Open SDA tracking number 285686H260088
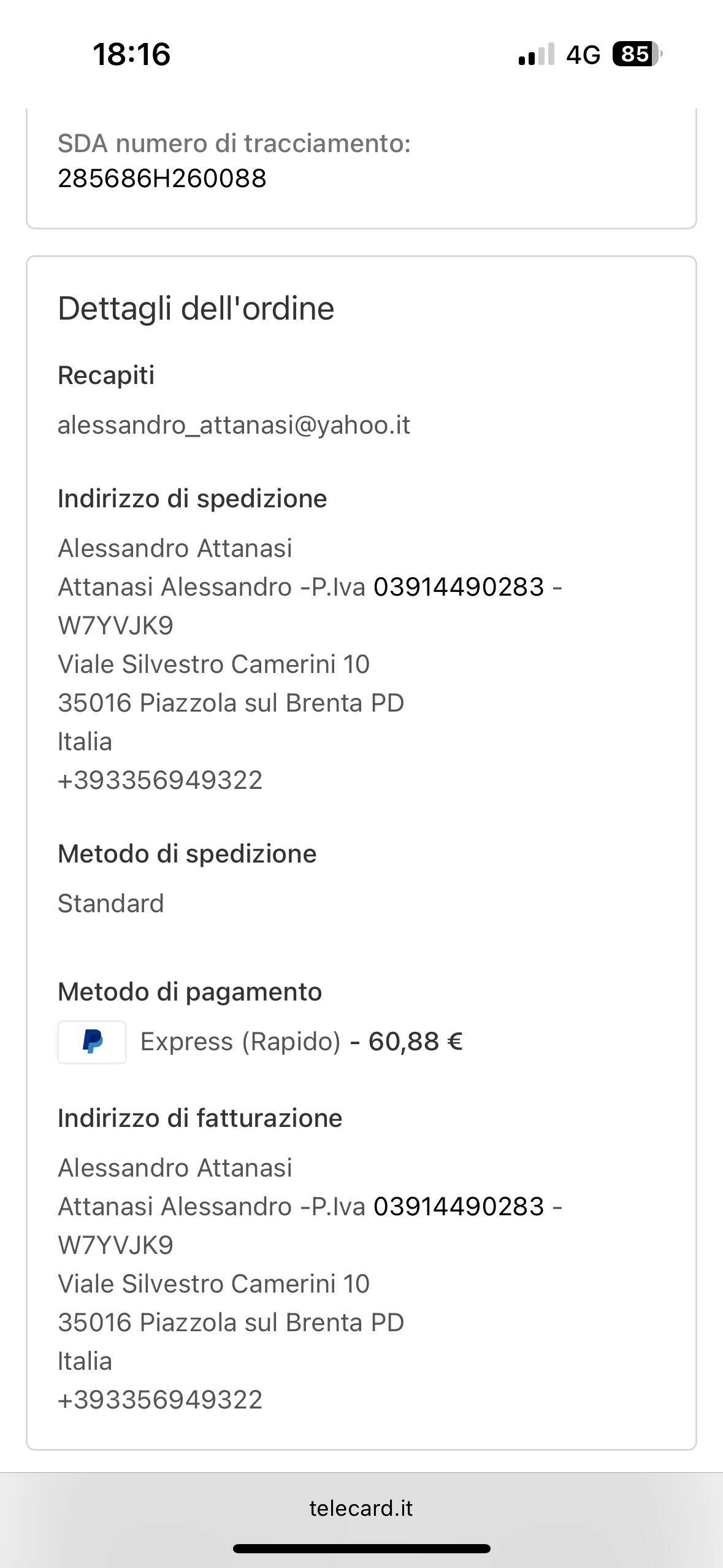The width and height of the screenshot is (723, 1568). tap(162, 179)
